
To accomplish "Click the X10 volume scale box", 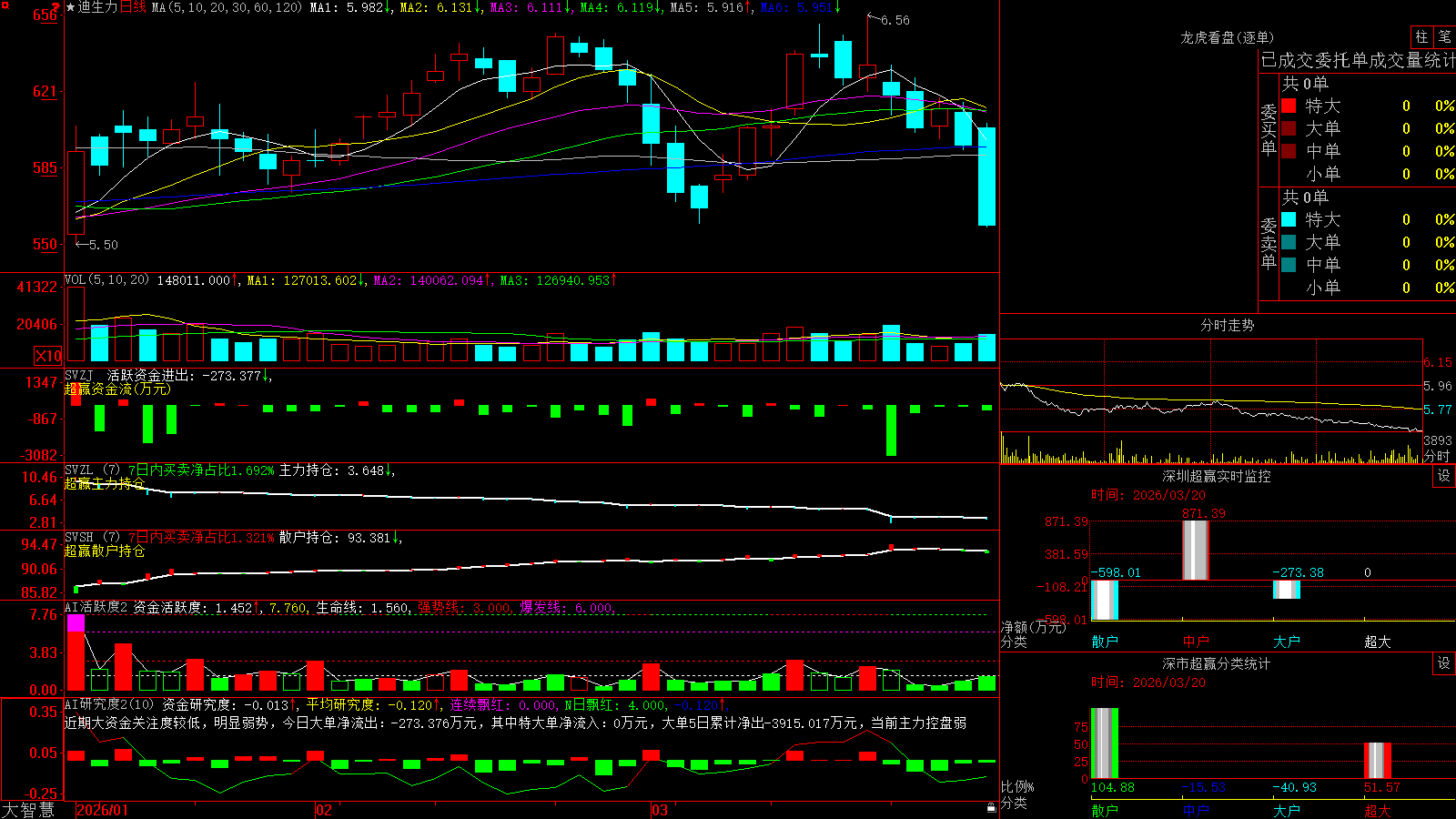I will [48, 356].
